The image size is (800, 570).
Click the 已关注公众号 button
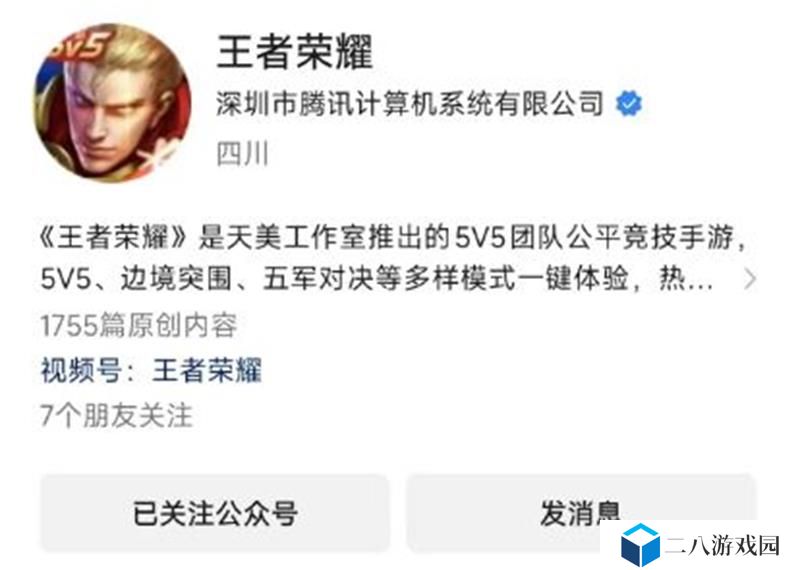point(215,513)
